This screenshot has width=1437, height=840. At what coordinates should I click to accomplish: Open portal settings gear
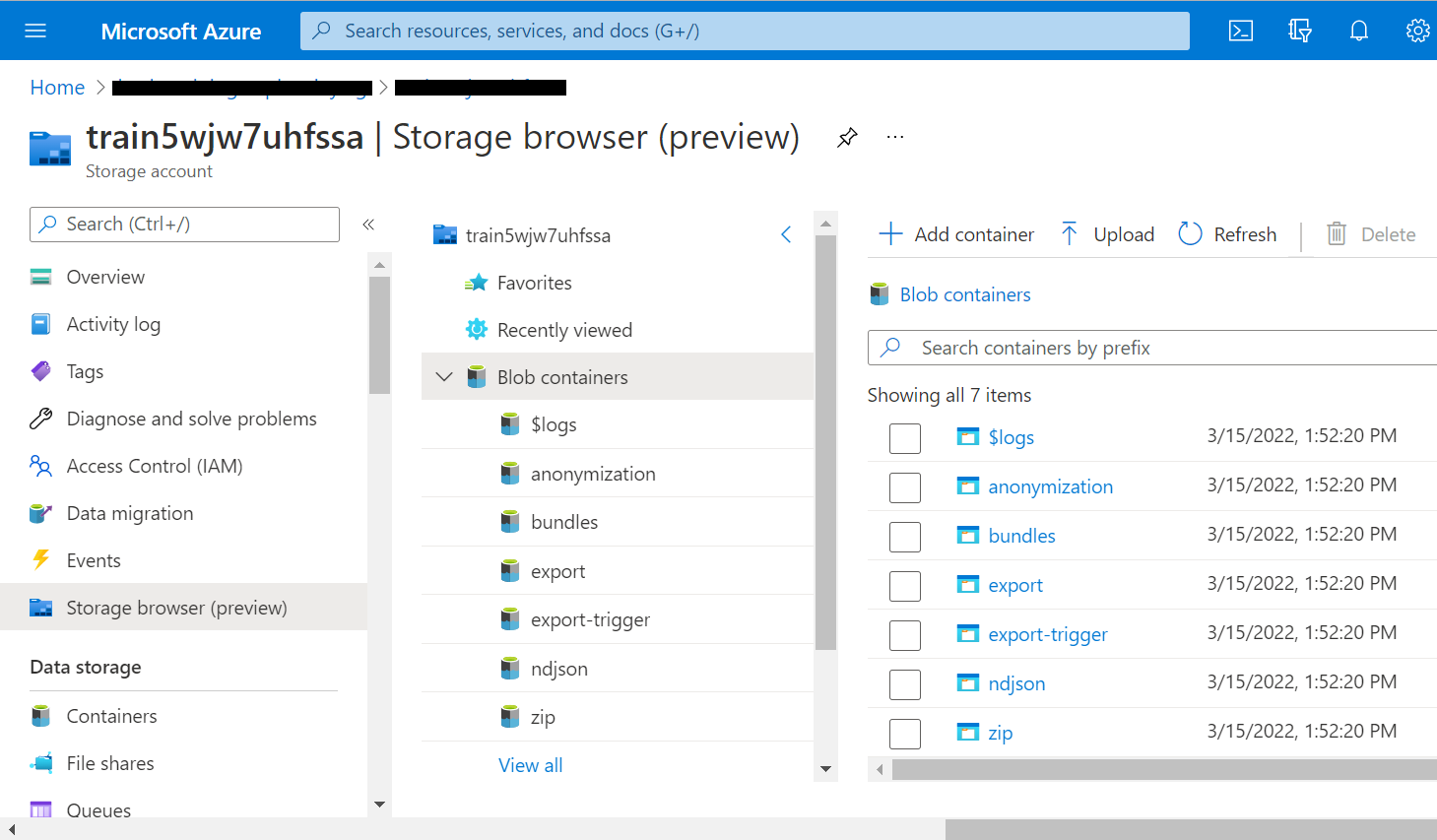[x=1417, y=31]
